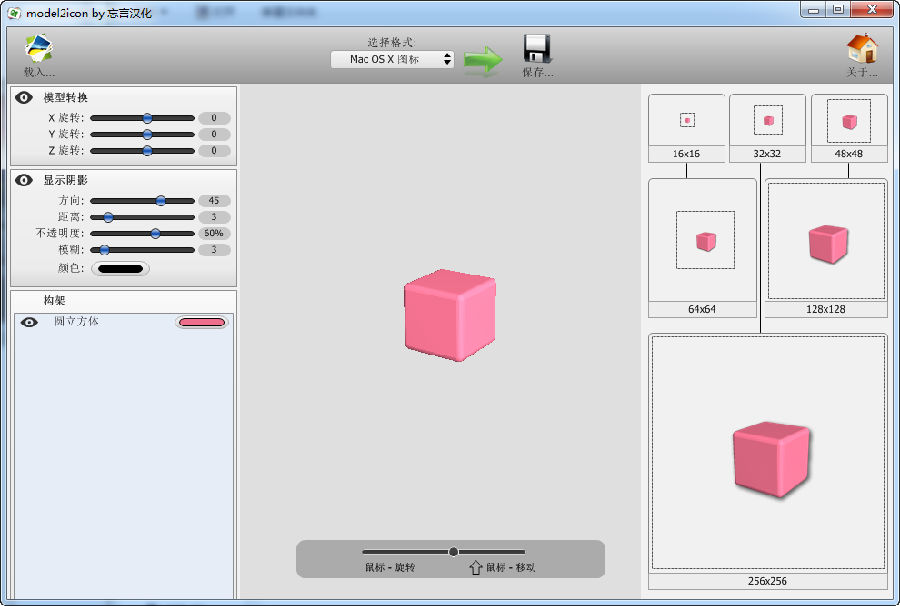Screen dimensions: 900x606
Task: Select the 128x128 icon preview
Action: click(x=826, y=240)
